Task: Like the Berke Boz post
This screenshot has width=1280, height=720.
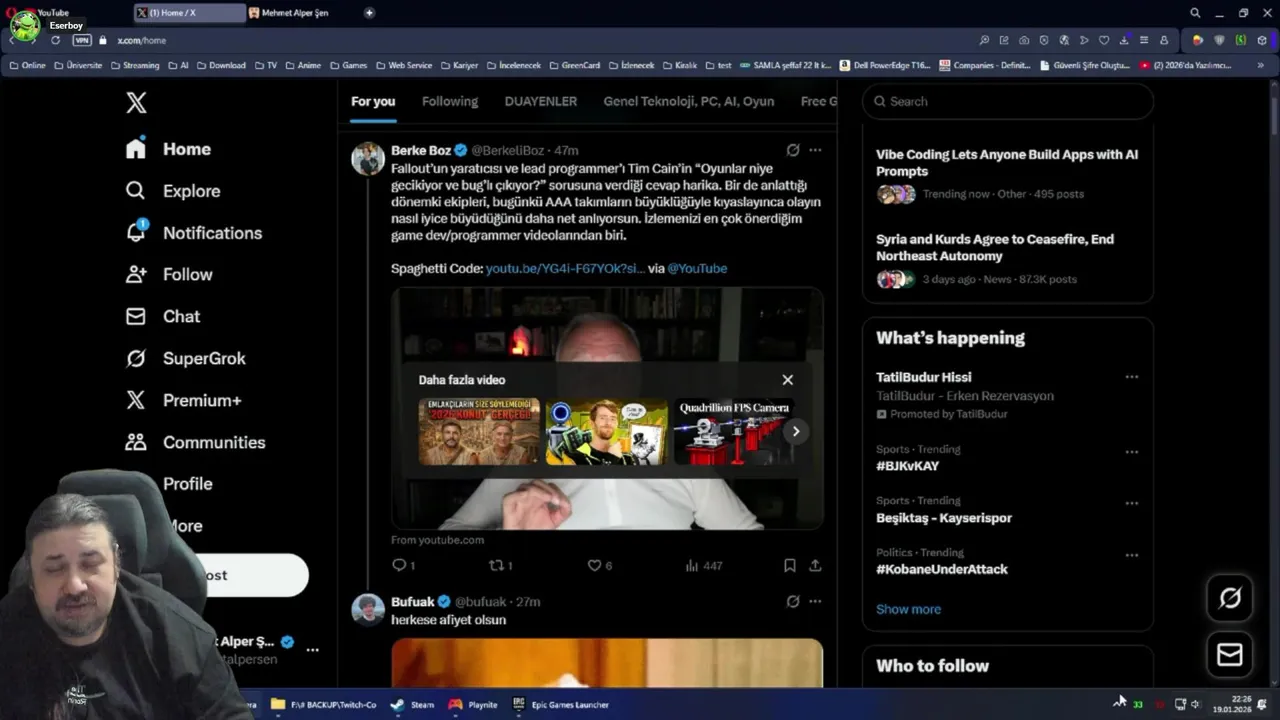Action: point(599,565)
